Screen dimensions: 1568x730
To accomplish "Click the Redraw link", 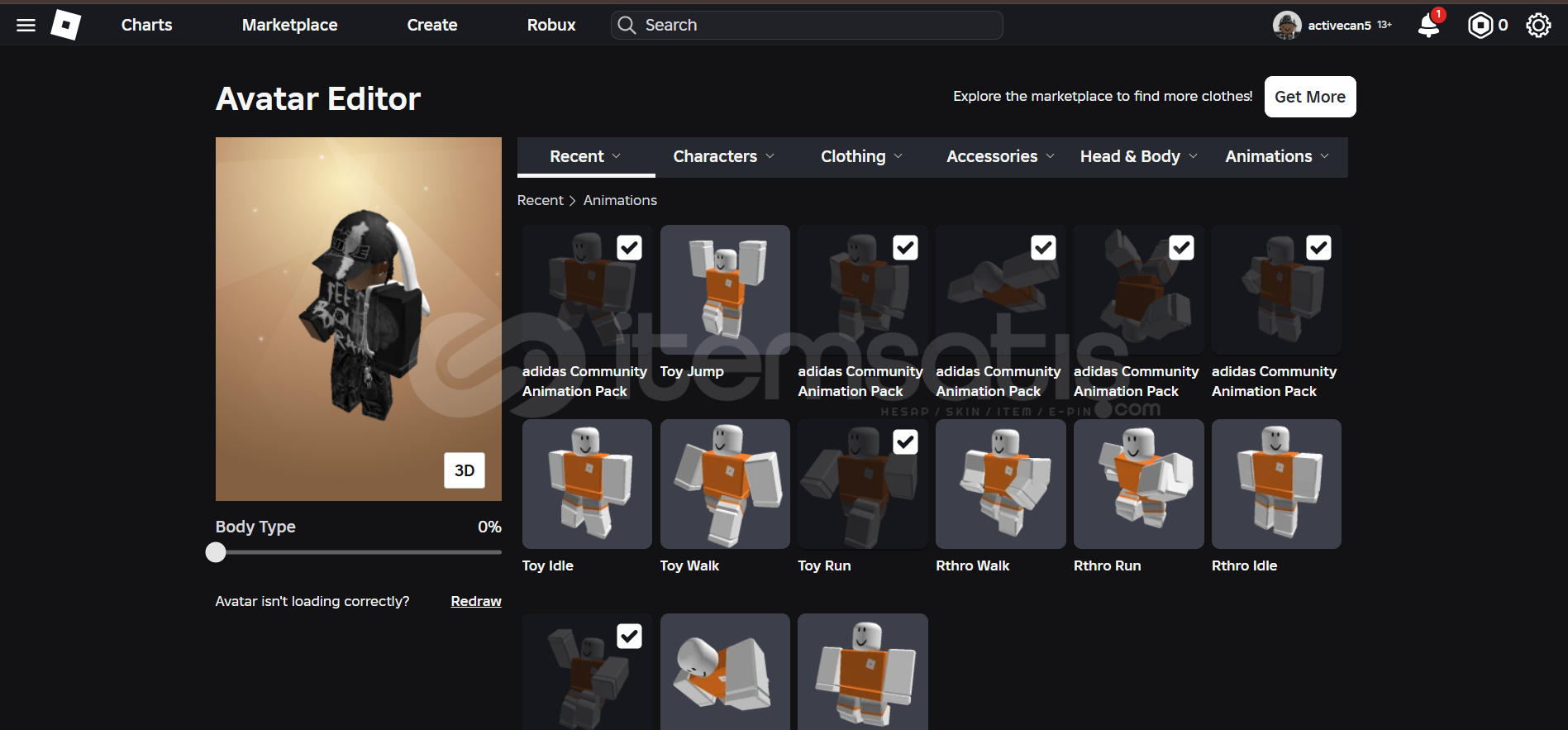I will click(476, 601).
